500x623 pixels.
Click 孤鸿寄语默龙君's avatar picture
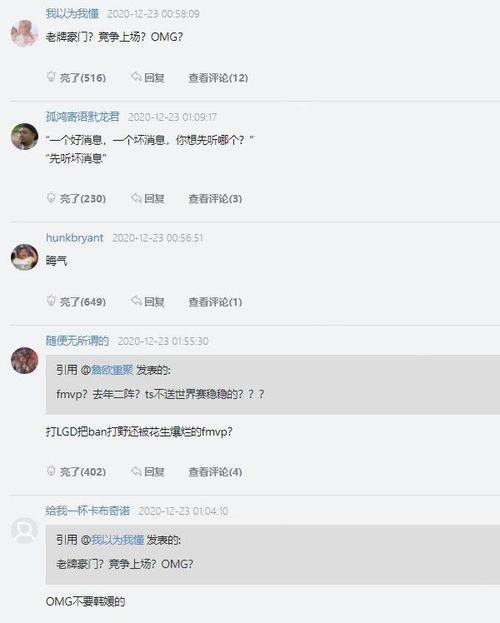pos(25,136)
